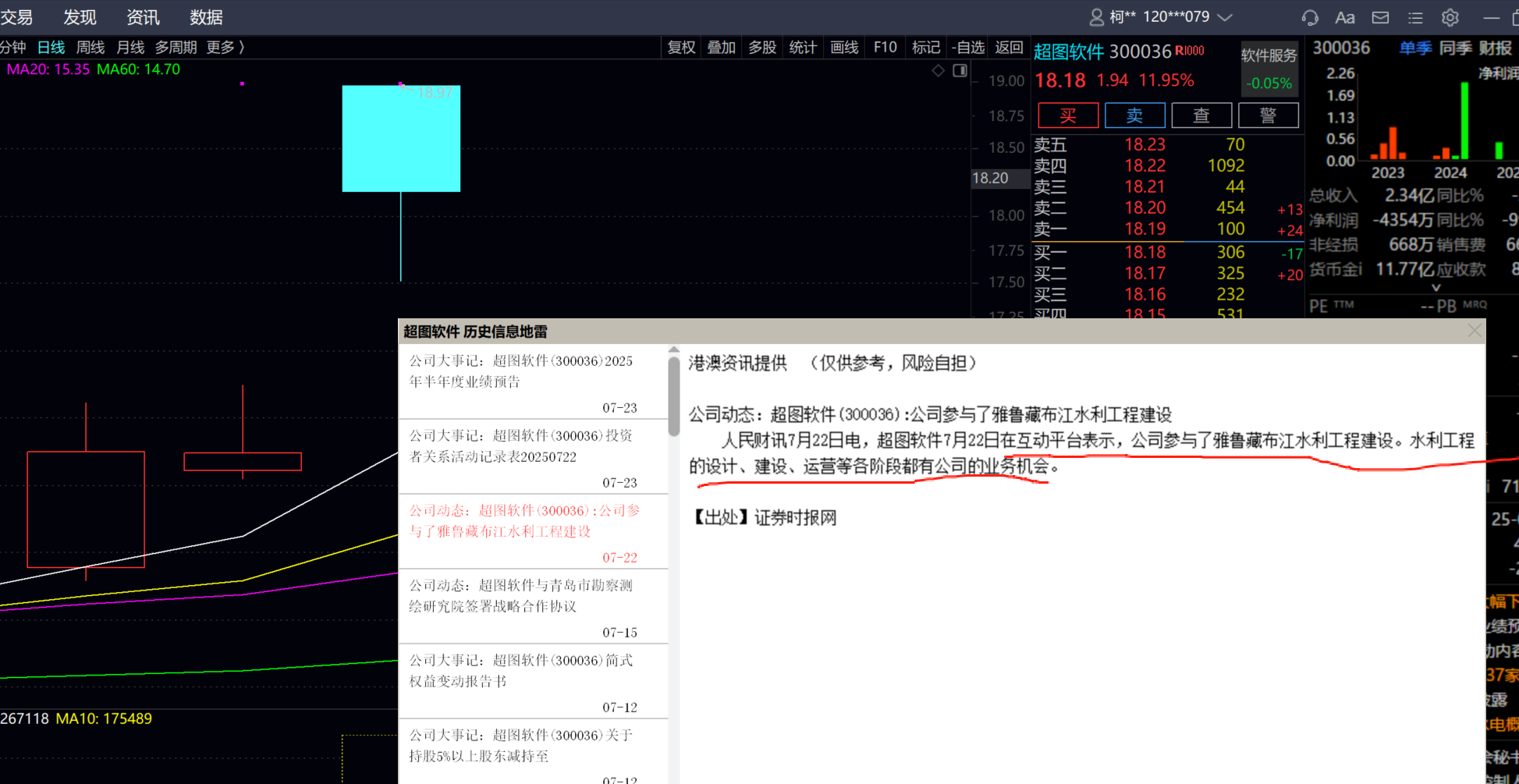Adjust font size with Aa icon
The image size is (1519, 784).
(1345, 17)
